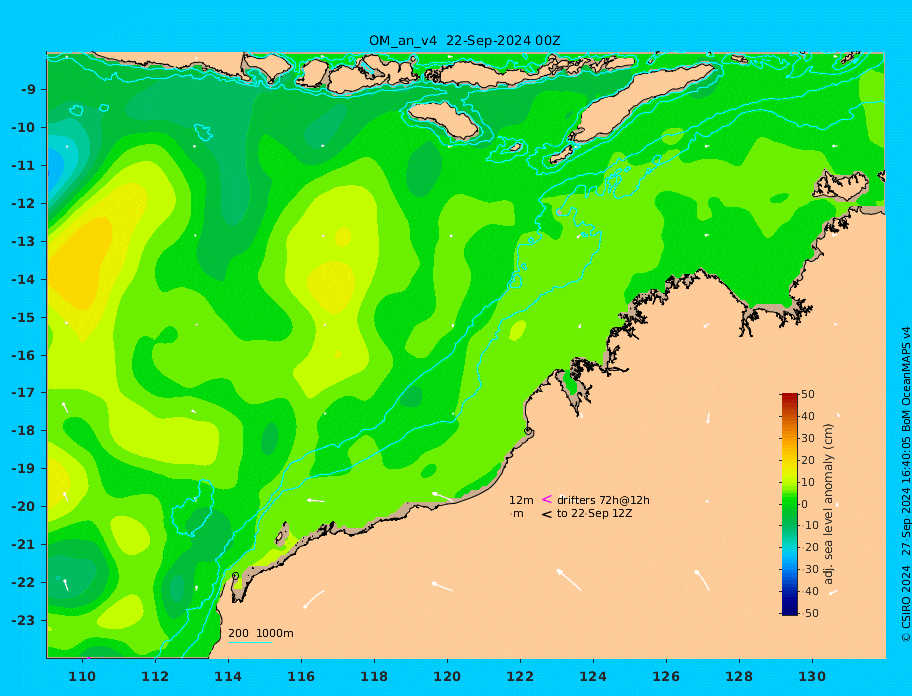Viewport: 912px width, 696px height.
Task: Click the latitude axis label -18
Action: click(x=23, y=431)
